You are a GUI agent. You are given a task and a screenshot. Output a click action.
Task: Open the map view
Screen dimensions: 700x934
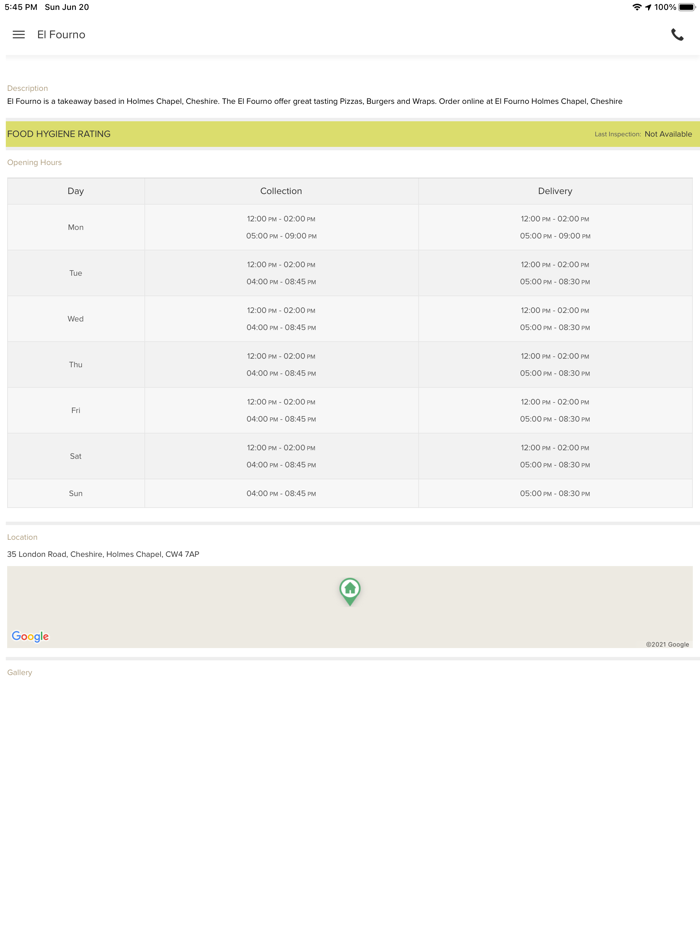tap(350, 607)
